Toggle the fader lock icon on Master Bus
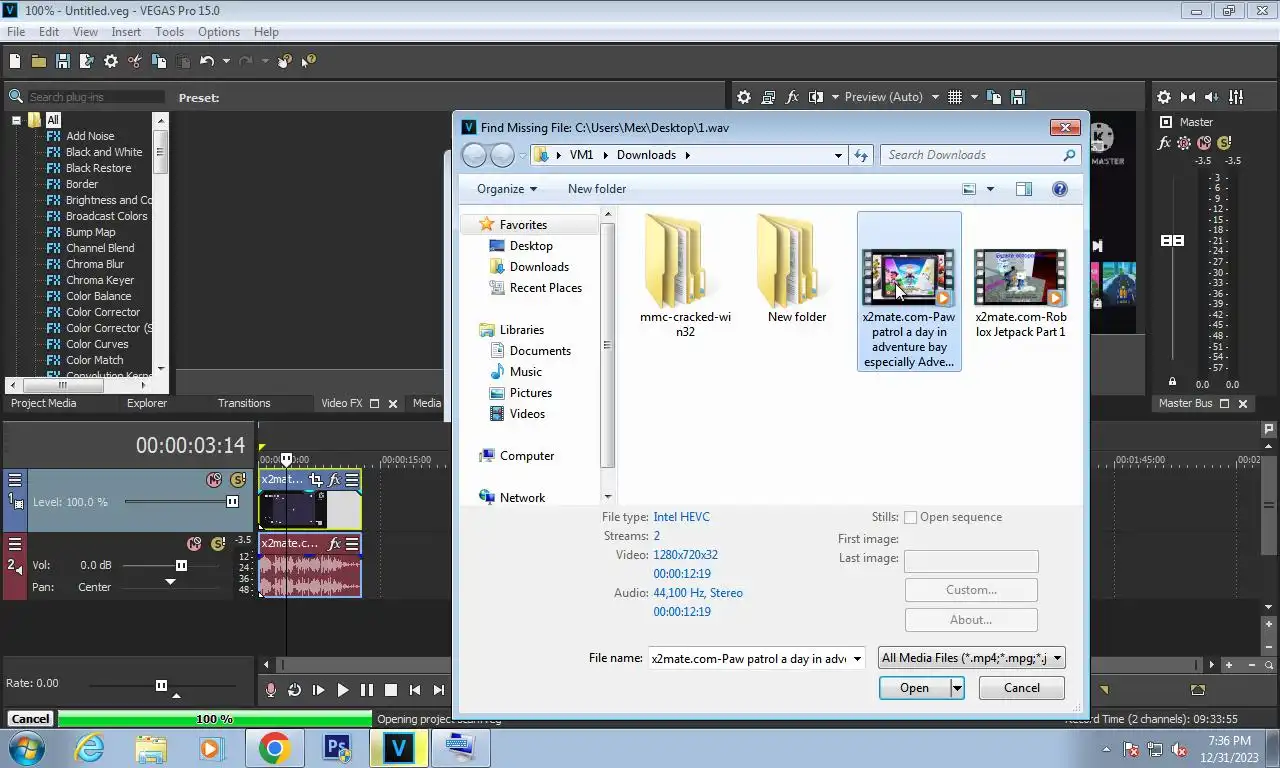 click(1172, 382)
